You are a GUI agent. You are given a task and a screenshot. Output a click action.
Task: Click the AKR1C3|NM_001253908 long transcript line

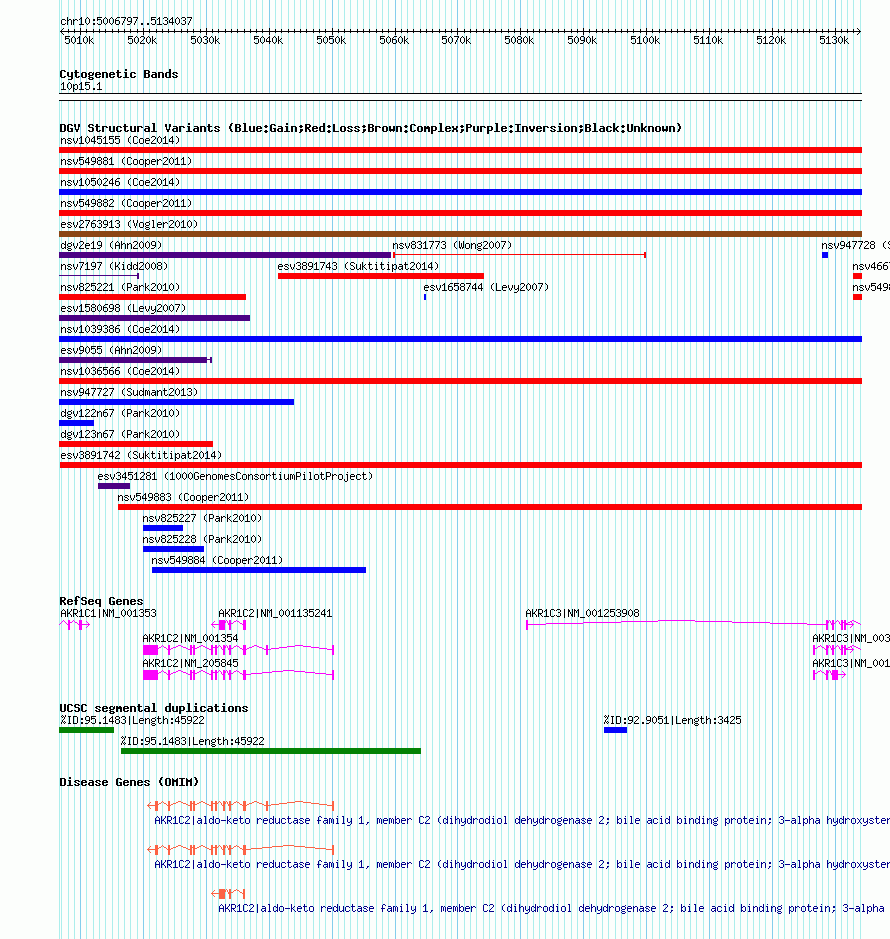pos(694,624)
